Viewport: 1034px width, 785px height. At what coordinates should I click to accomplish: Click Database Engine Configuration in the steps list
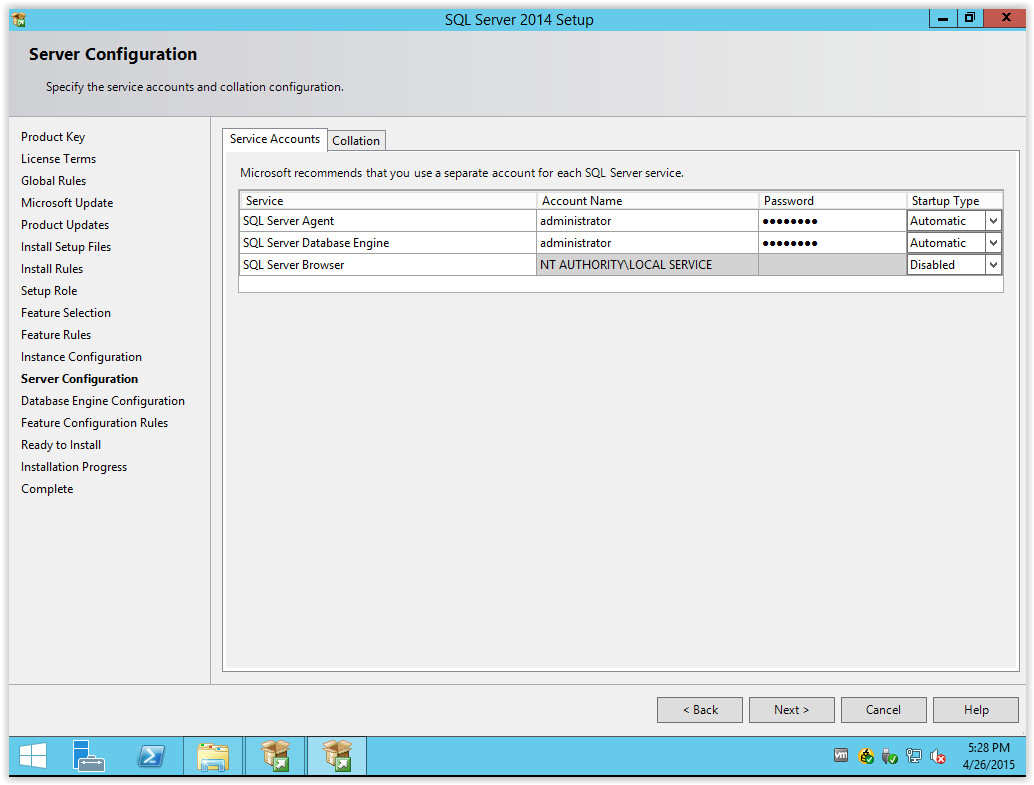click(x=102, y=401)
